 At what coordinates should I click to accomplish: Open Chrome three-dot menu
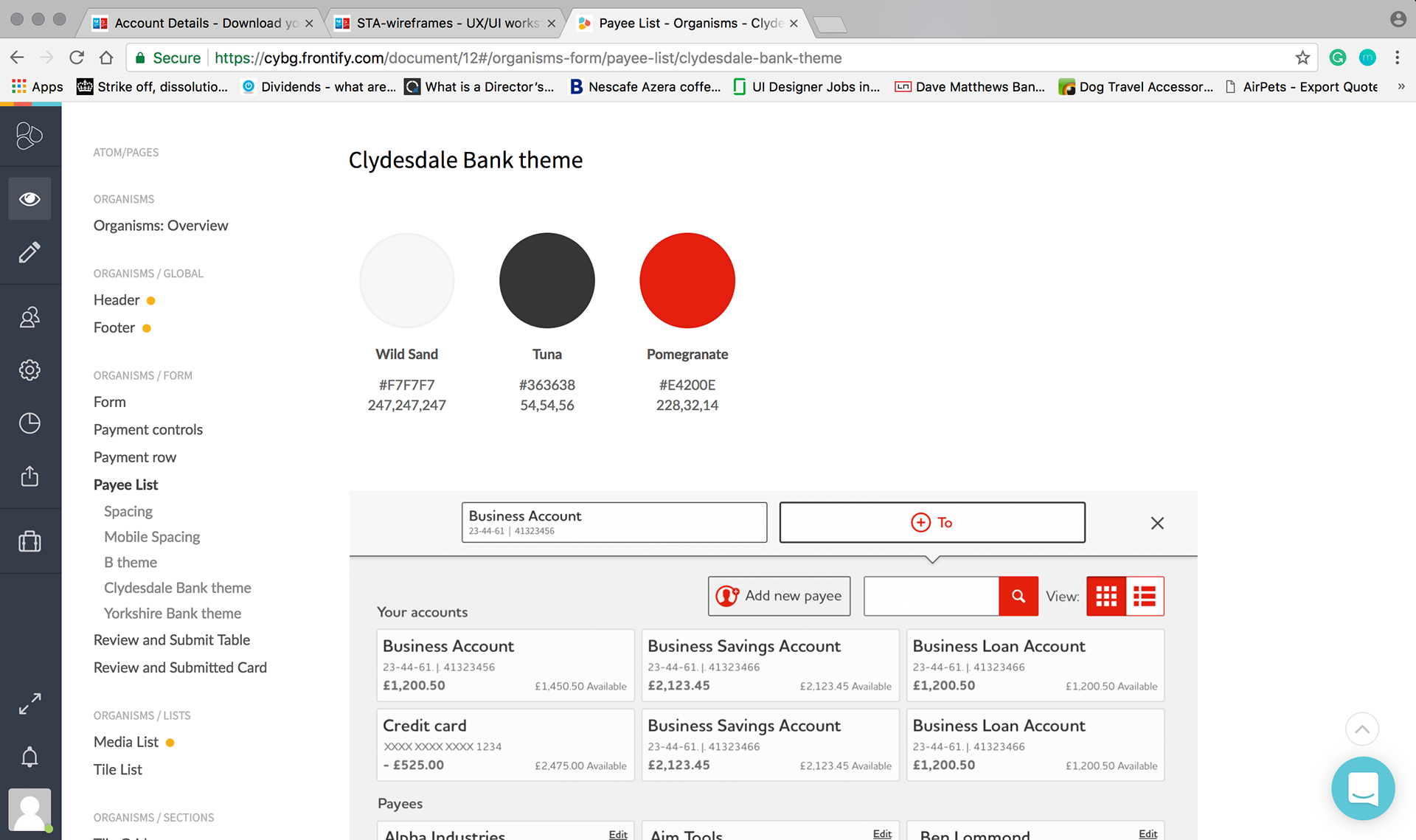[x=1397, y=58]
